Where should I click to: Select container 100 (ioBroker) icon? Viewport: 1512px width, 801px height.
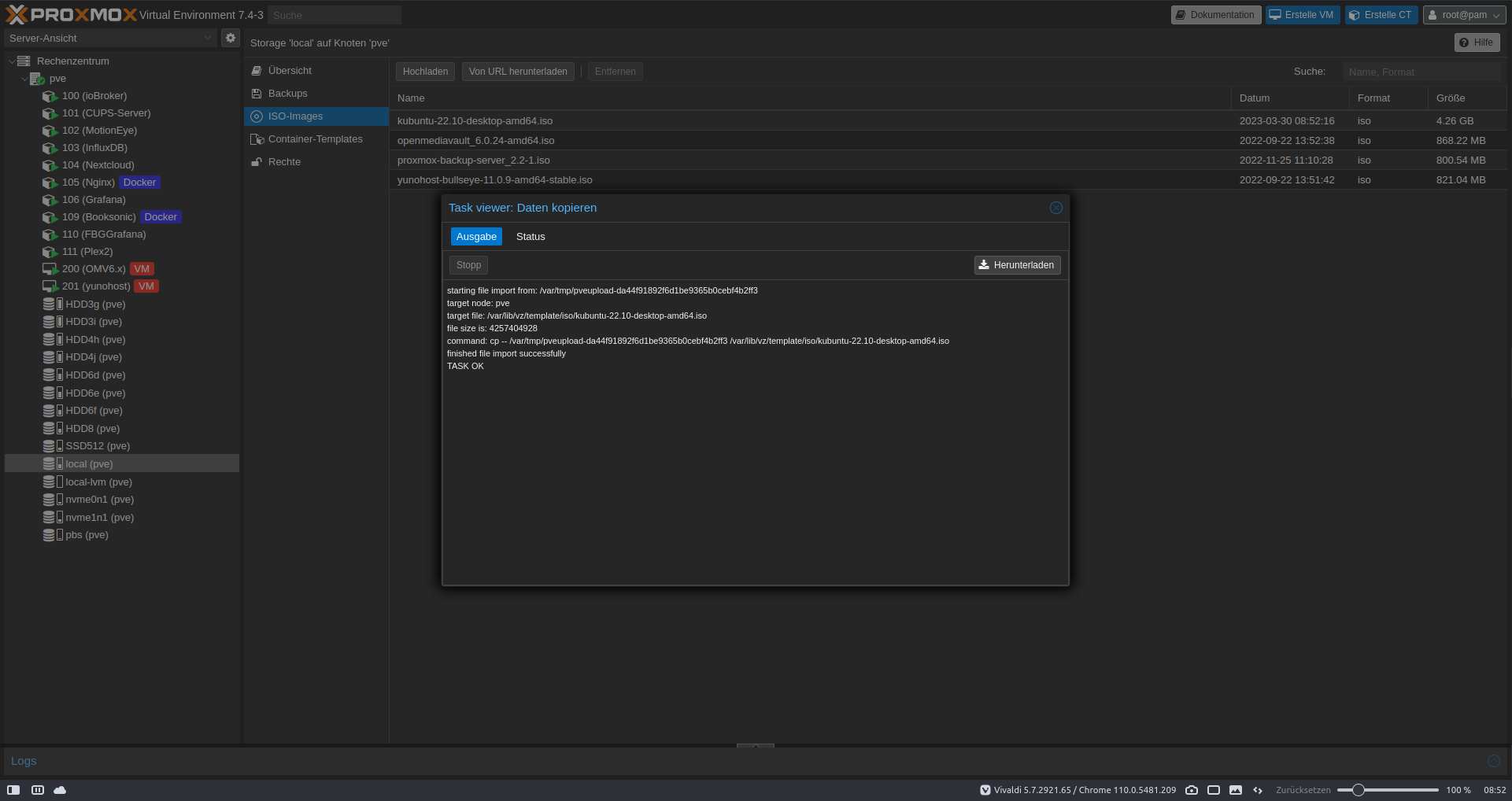coord(50,96)
